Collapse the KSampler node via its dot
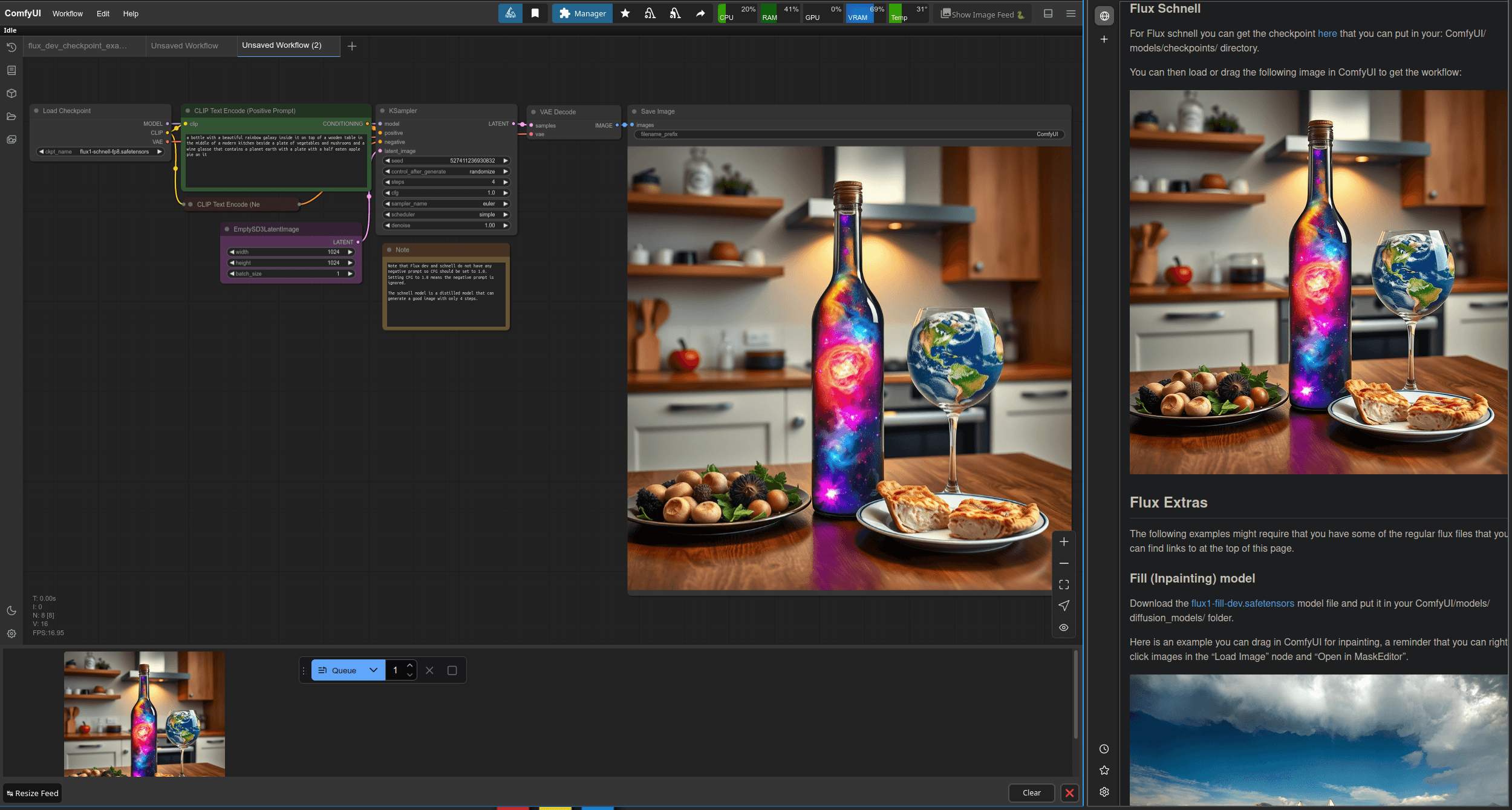 click(x=382, y=111)
